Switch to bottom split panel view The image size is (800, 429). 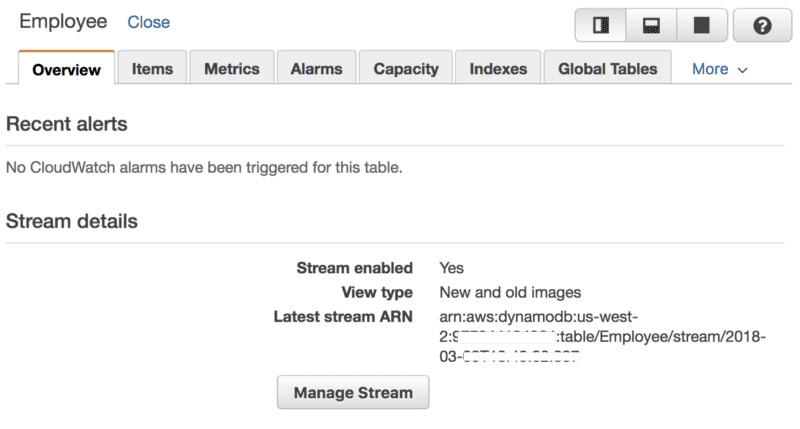coord(651,26)
